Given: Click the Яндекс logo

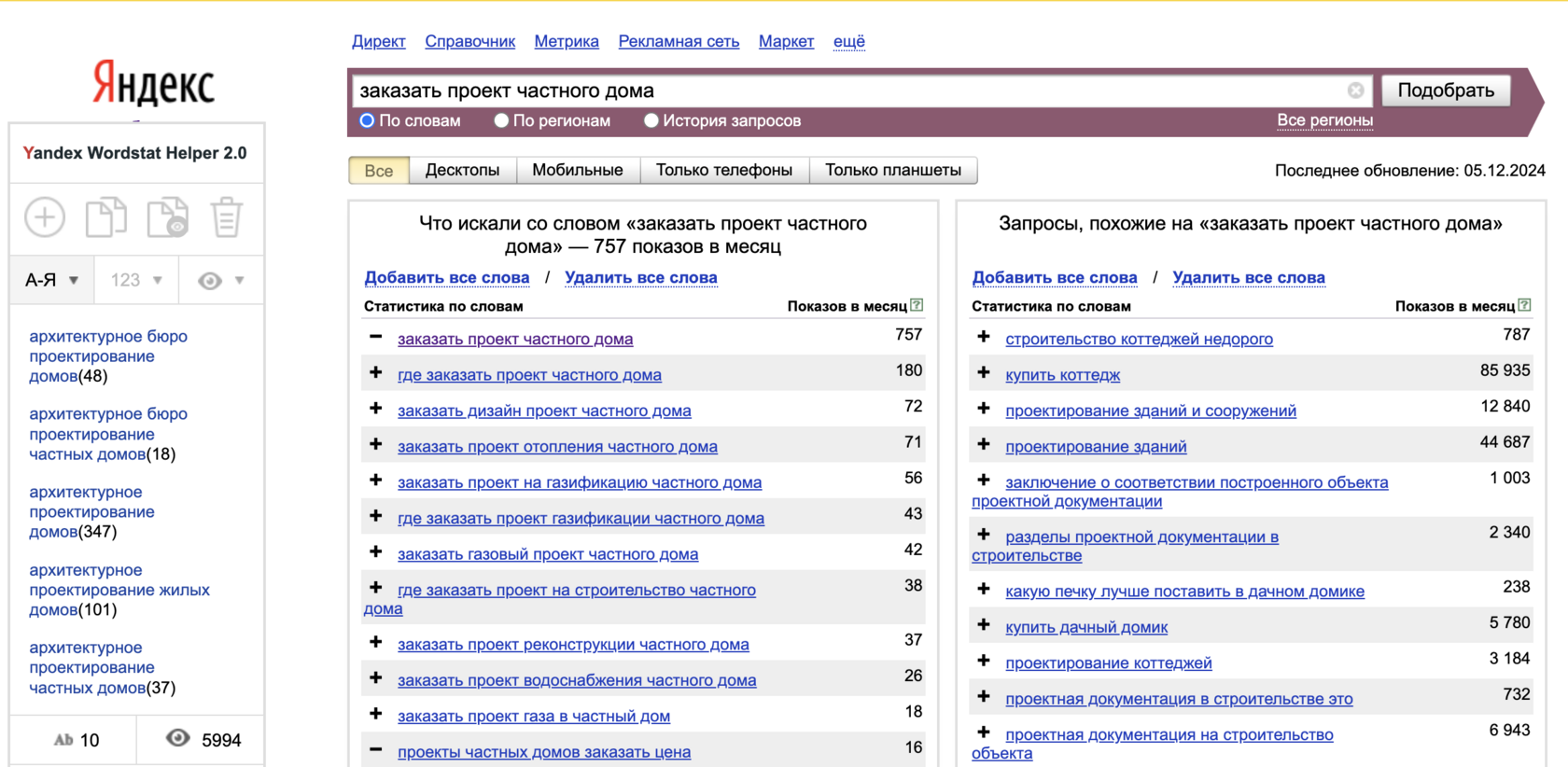Looking at the screenshot, I should point(153,84).
